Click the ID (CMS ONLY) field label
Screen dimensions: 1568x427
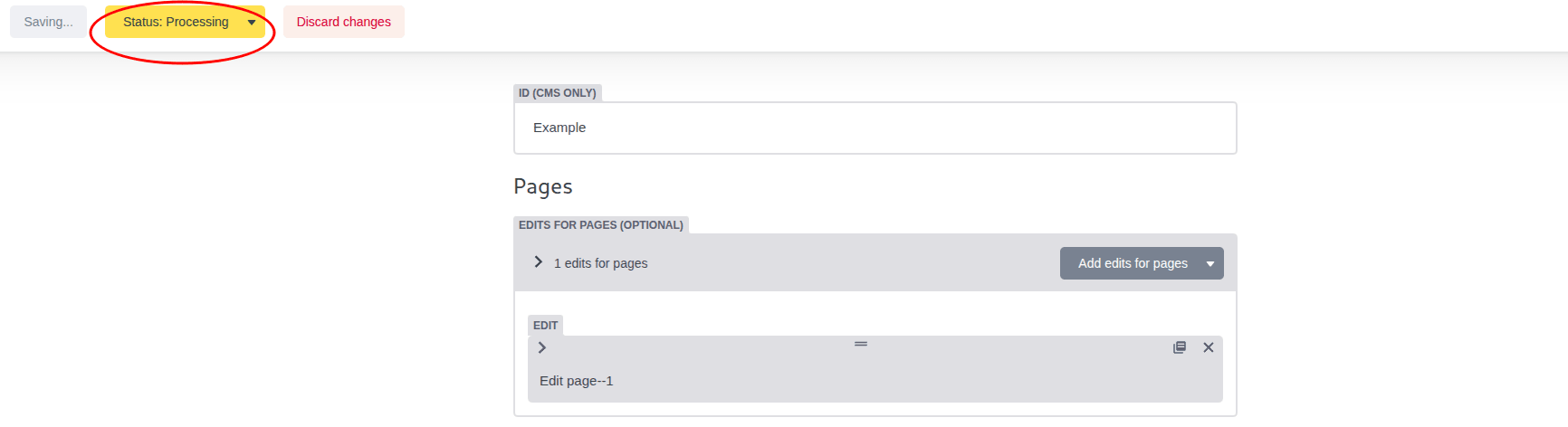pos(557,93)
